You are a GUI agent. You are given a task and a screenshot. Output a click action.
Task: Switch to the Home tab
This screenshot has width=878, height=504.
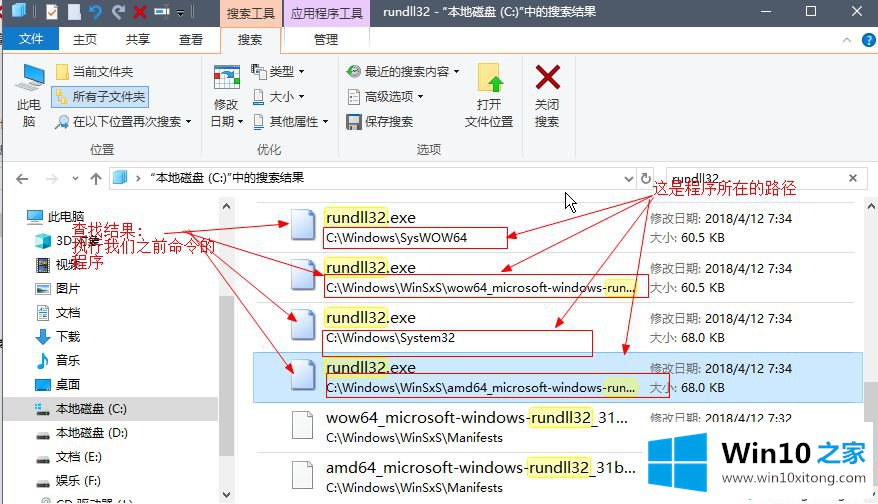(x=85, y=39)
